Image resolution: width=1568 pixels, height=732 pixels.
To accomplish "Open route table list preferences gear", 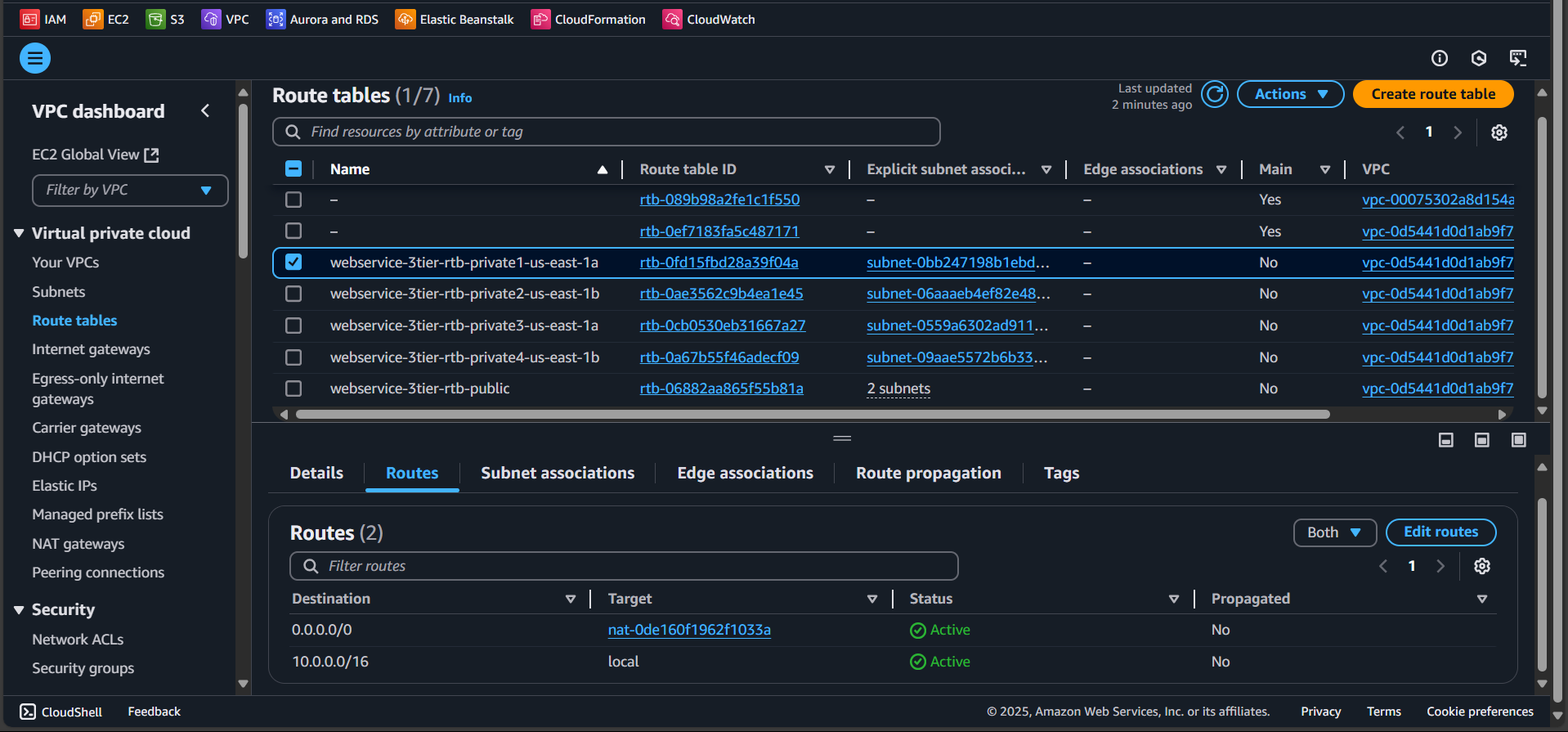I will pyautogui.click(x=1499, y=132).
